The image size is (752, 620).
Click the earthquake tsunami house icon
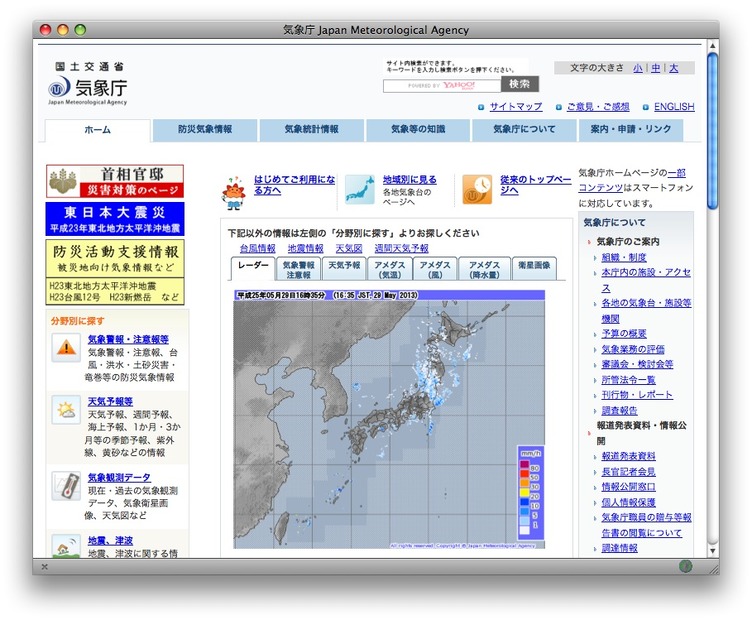pos(66,547)
